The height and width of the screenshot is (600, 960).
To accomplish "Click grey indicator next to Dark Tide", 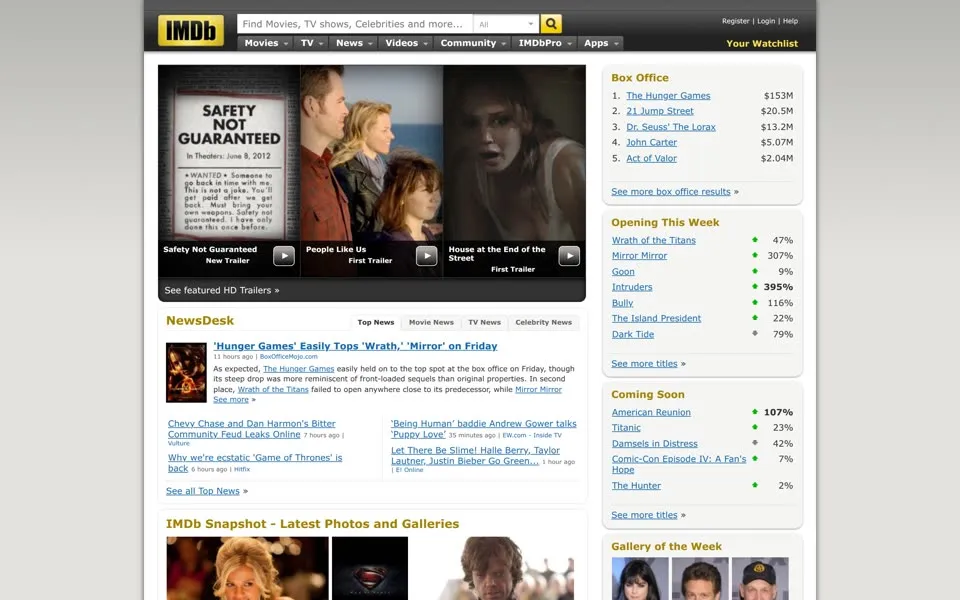I will (x=755, y=333).
